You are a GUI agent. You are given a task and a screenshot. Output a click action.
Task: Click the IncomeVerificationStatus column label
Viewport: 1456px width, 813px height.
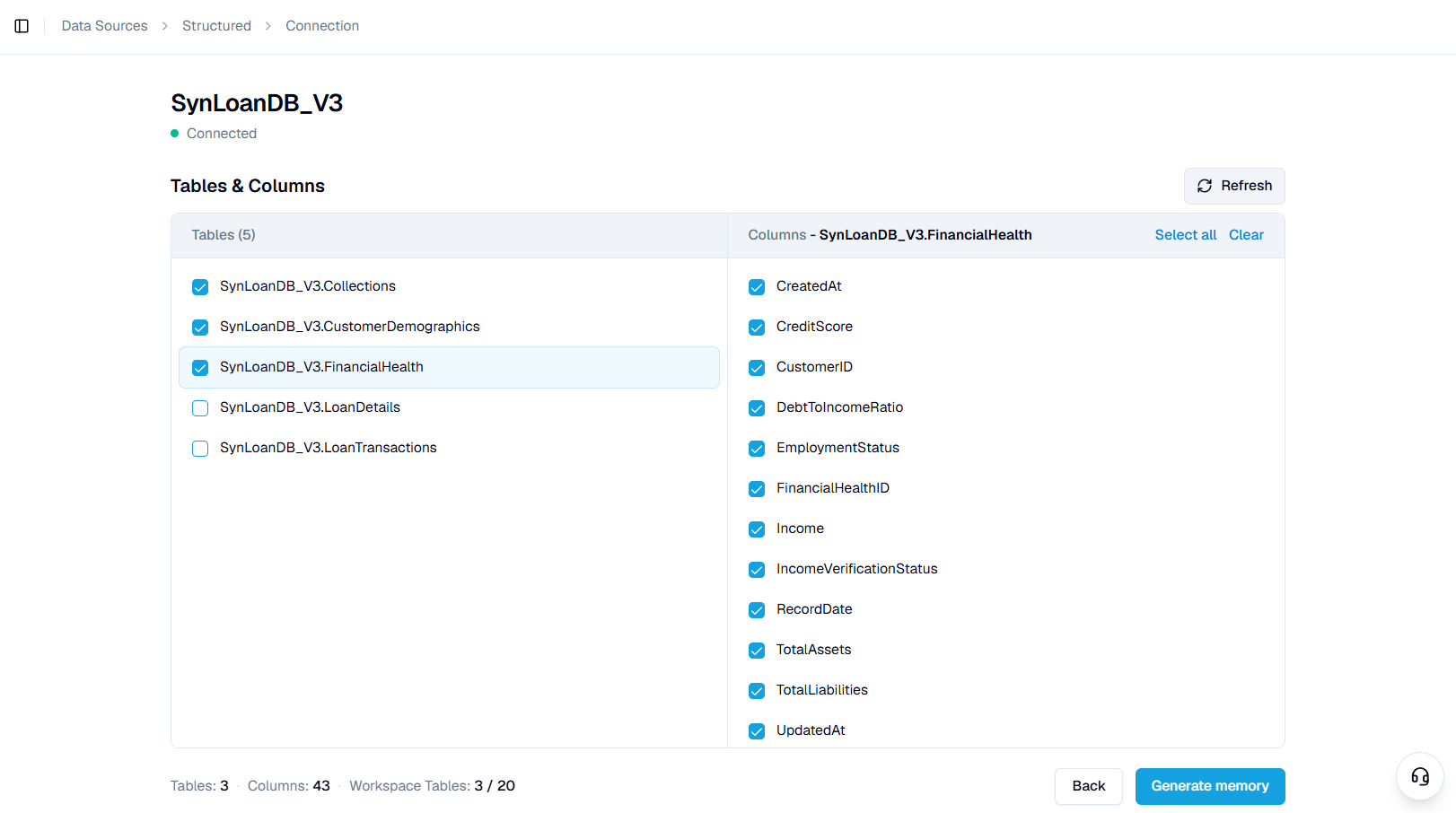point(856,569)
